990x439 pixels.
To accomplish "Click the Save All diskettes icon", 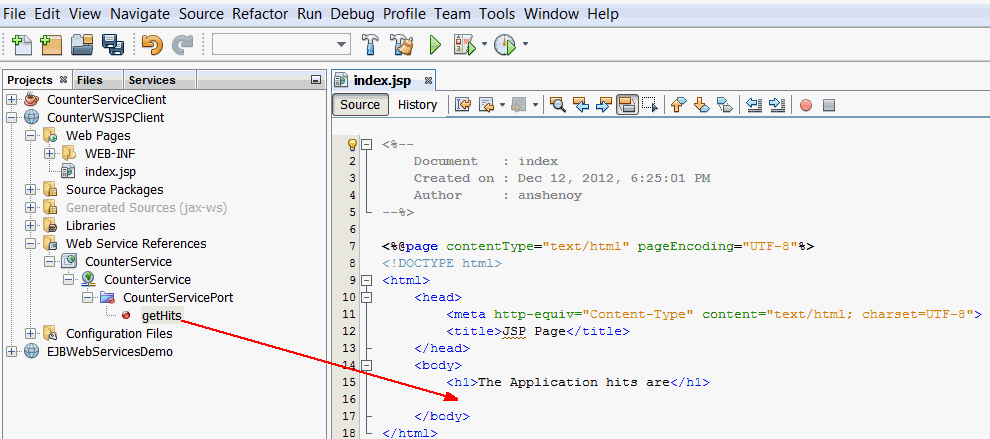I will tap(113, 44).
